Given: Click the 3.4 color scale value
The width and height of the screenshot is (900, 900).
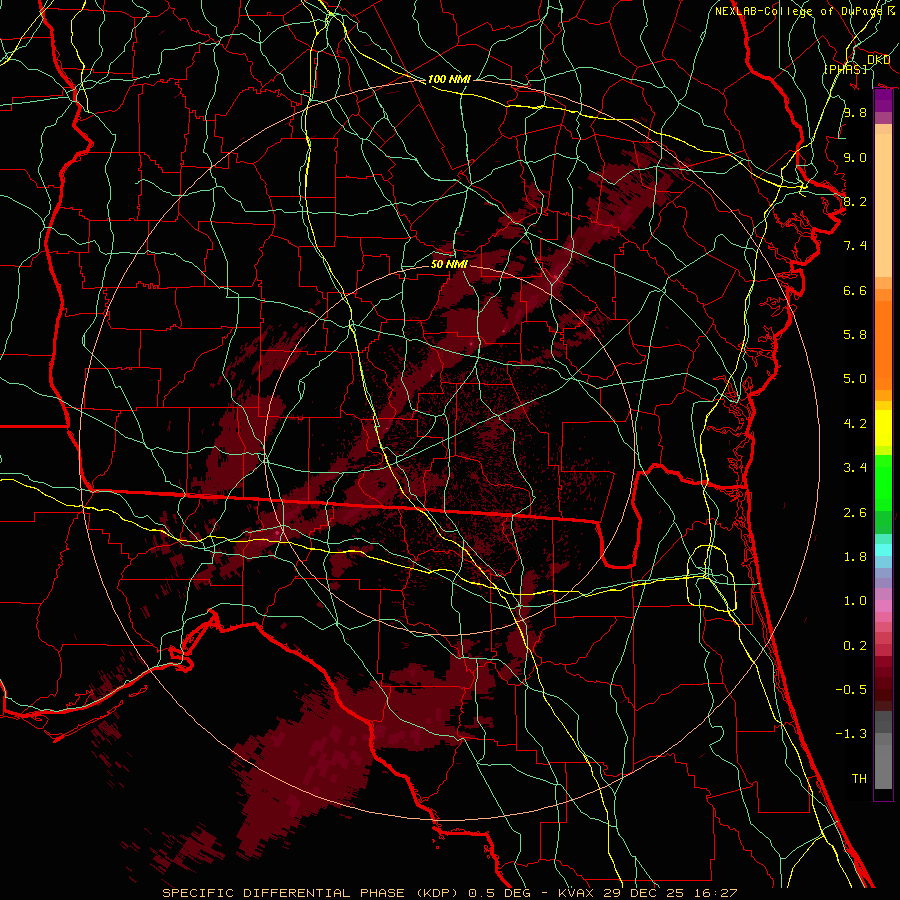Looking at the screenshot, I should tap(855, 468).
